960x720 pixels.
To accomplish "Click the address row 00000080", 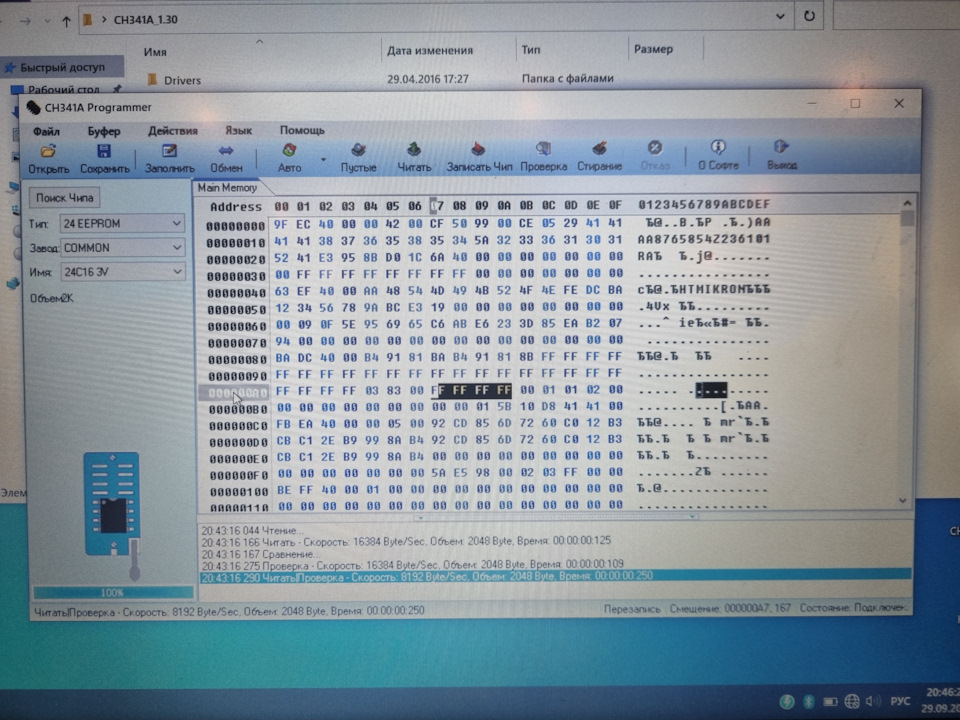I will [x=237, y=359].
